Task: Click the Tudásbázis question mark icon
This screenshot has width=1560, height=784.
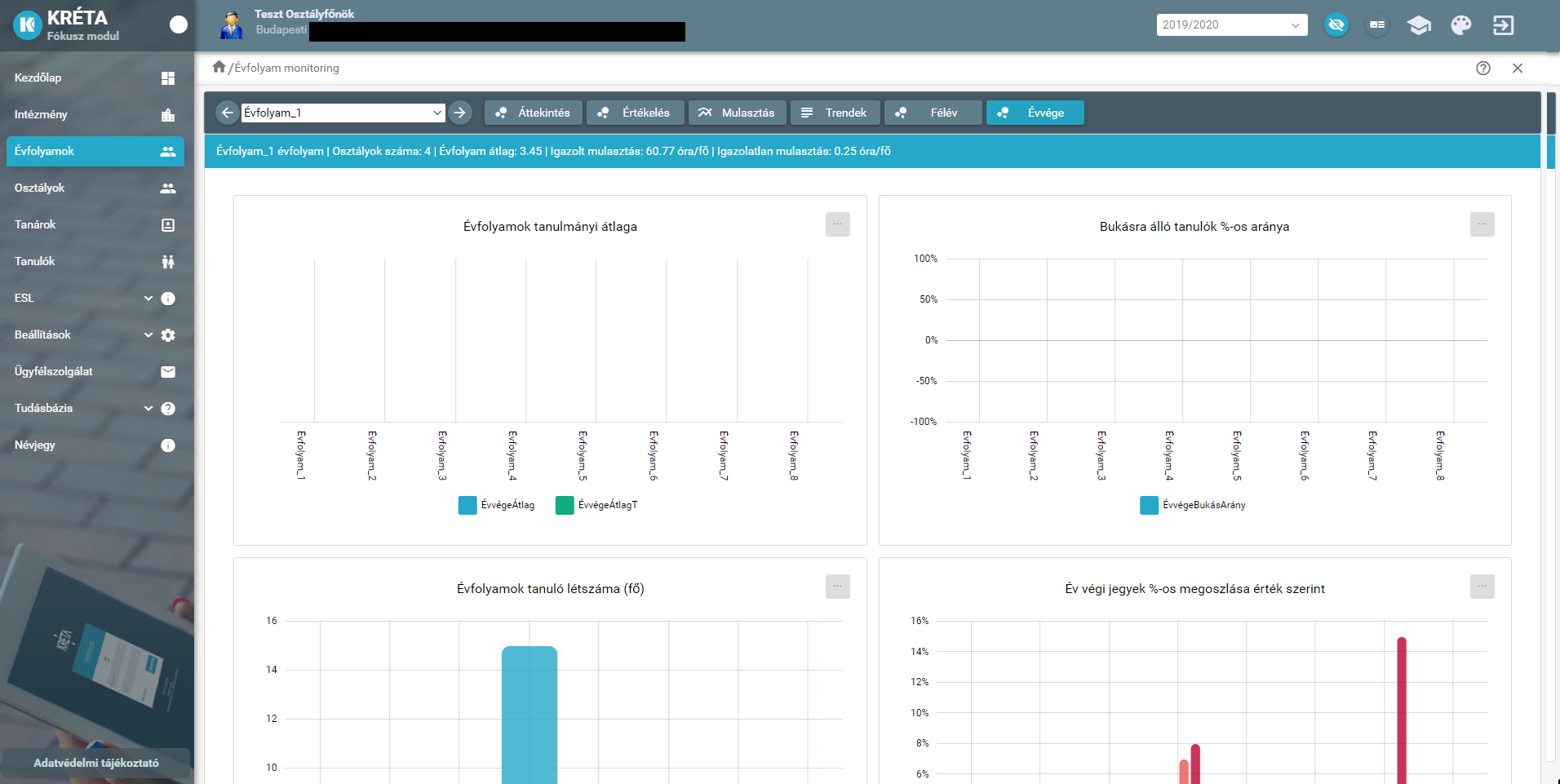Action: (x=168, y=409)
